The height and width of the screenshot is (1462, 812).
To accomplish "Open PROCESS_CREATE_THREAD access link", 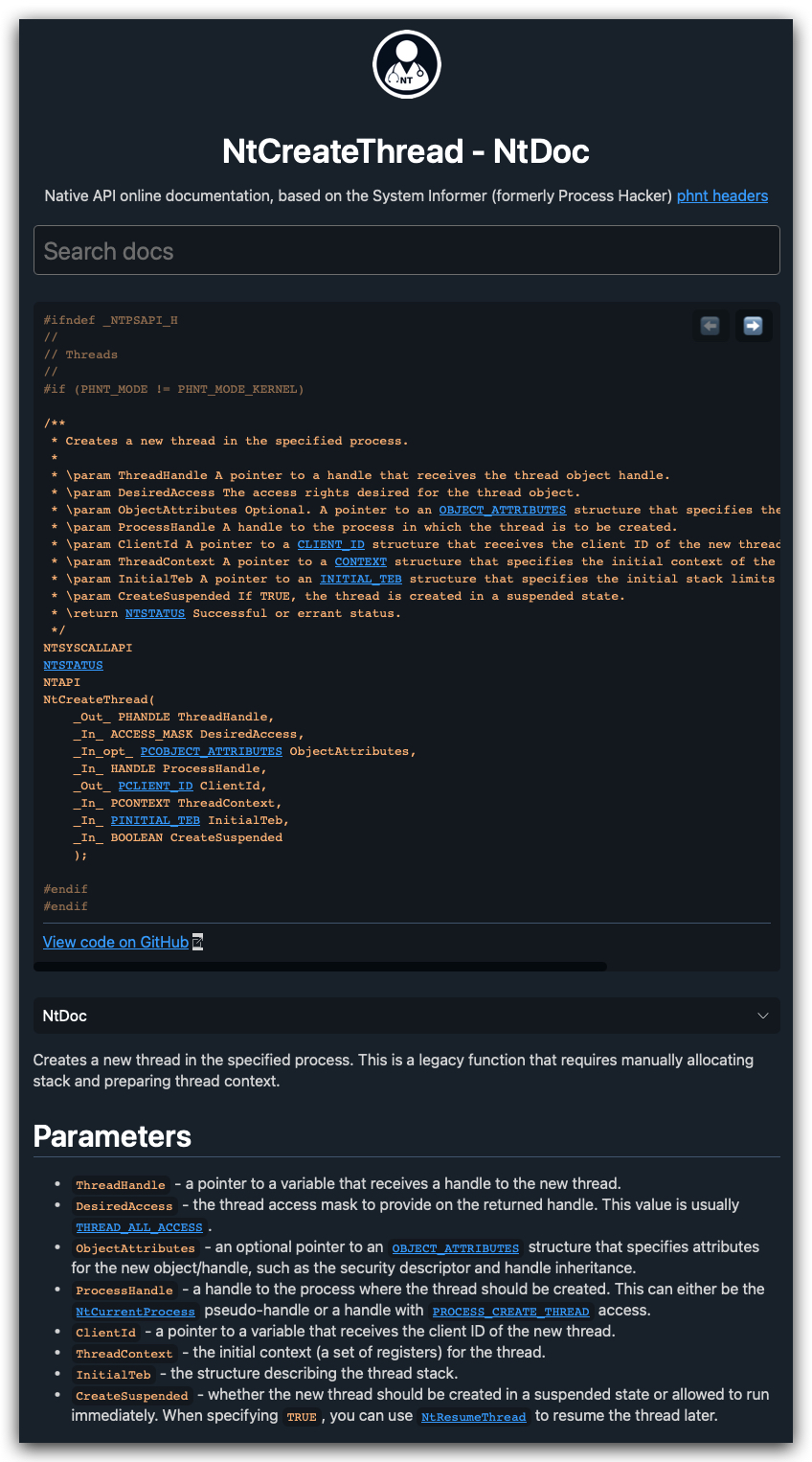I will (x=510, y=1312).
